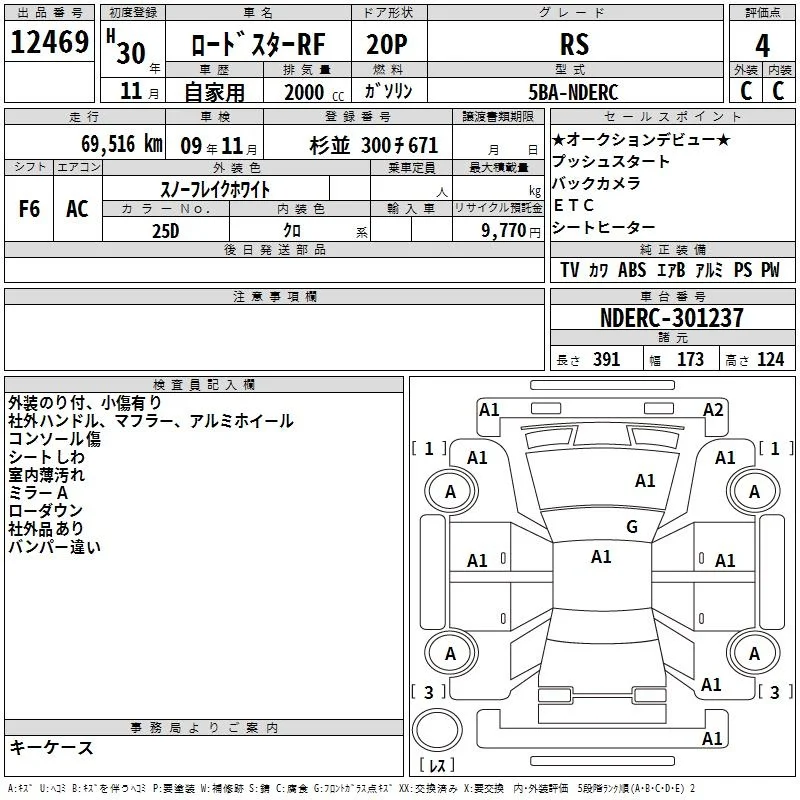Select the displacement value 2000 cc
Viewport: 800px width, 800px height.
pyautogui.click(x=314, y=93)
